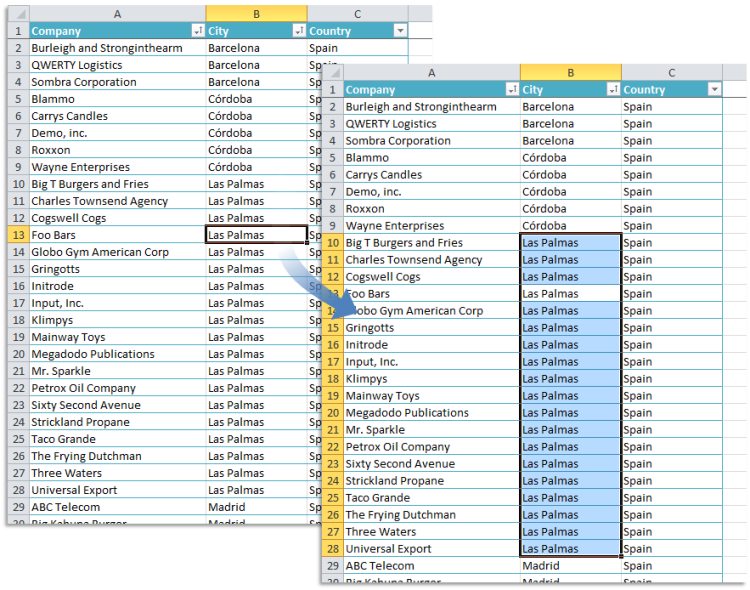Click select-all corner in front sheet

[x=333, y=73]
